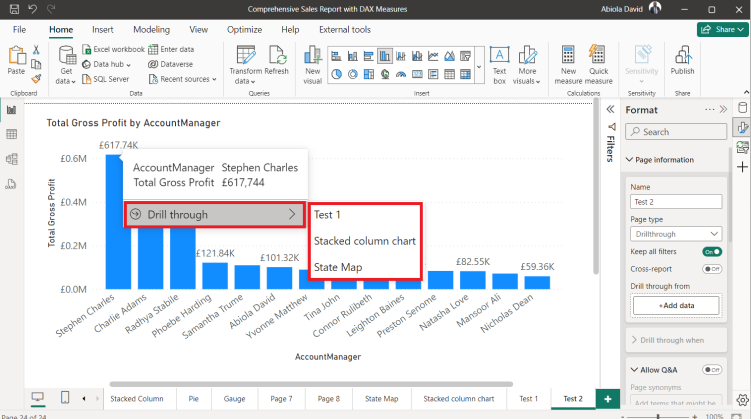
Task: Toggle Cross-report switch
Action: [x=712, y=269]
